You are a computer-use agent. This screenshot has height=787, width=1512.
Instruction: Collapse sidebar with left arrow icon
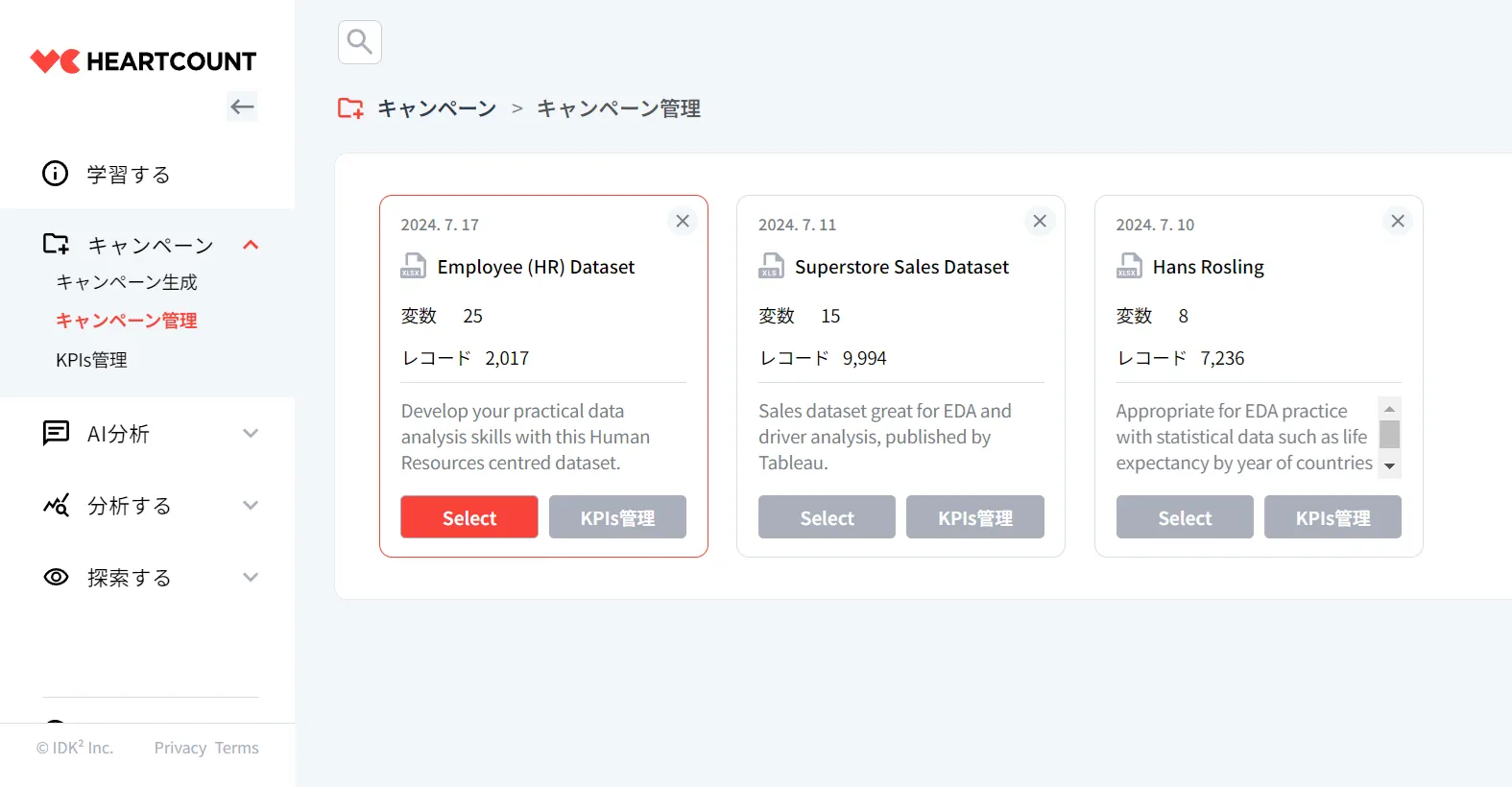(x=242, y=107)
